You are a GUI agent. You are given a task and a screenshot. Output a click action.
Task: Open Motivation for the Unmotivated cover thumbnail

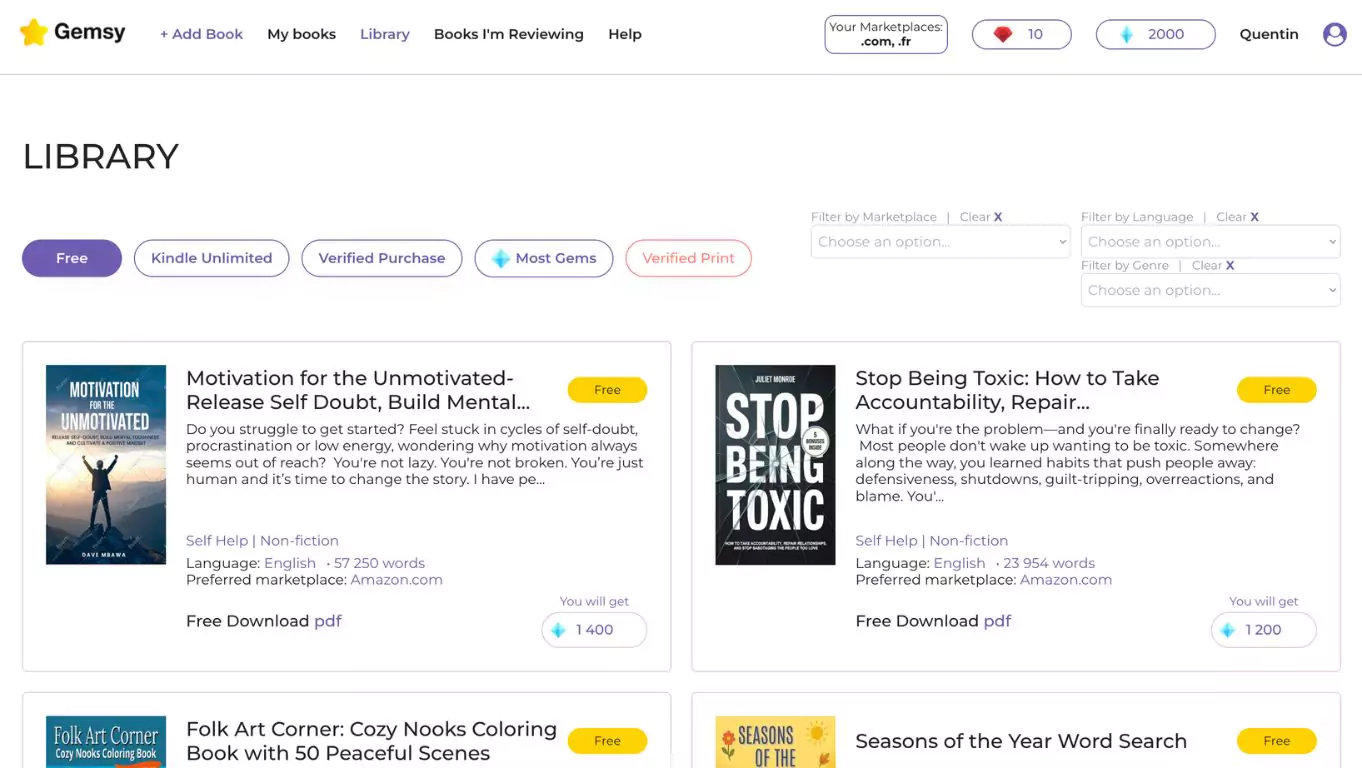click(106, 465)
